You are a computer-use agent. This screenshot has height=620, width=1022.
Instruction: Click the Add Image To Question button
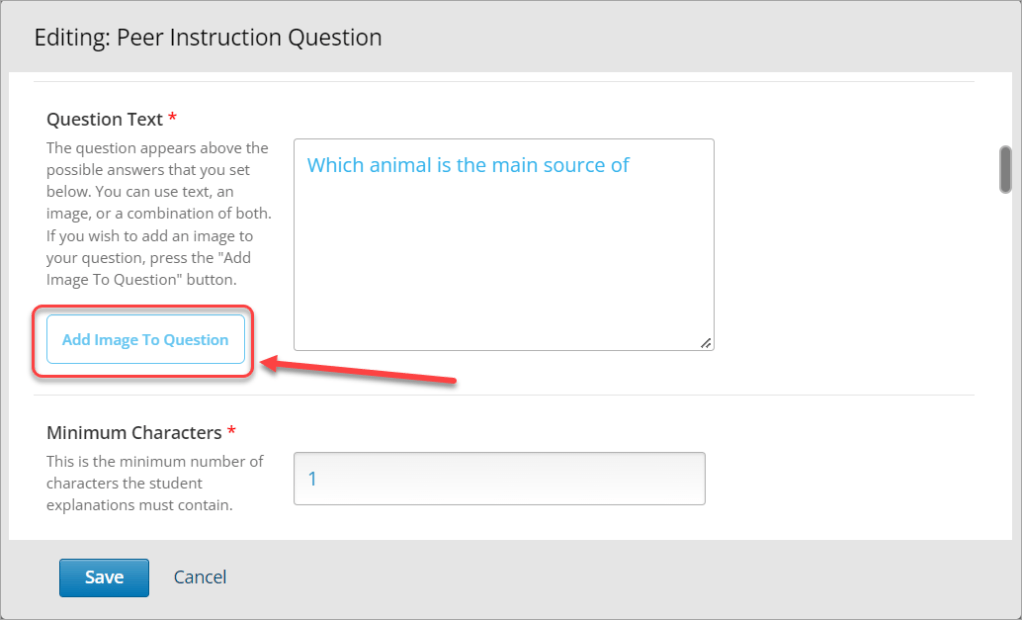pos(145,340)
